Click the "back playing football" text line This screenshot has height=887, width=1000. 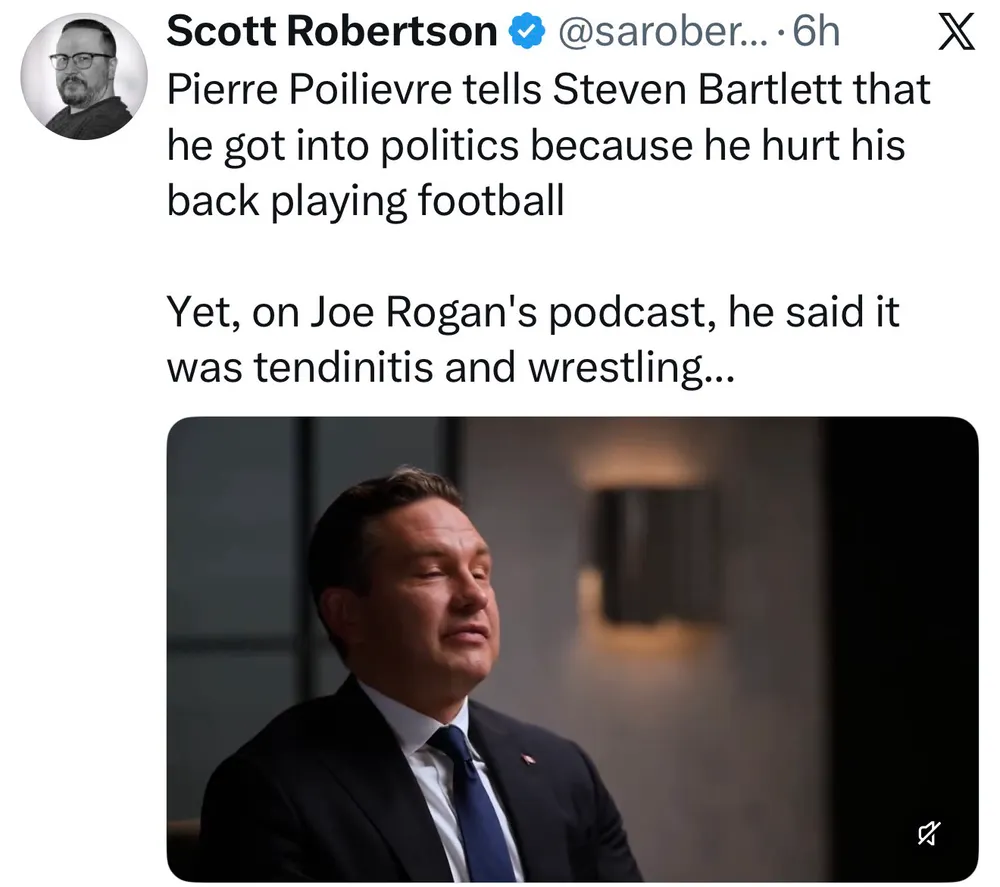point(365,202)
